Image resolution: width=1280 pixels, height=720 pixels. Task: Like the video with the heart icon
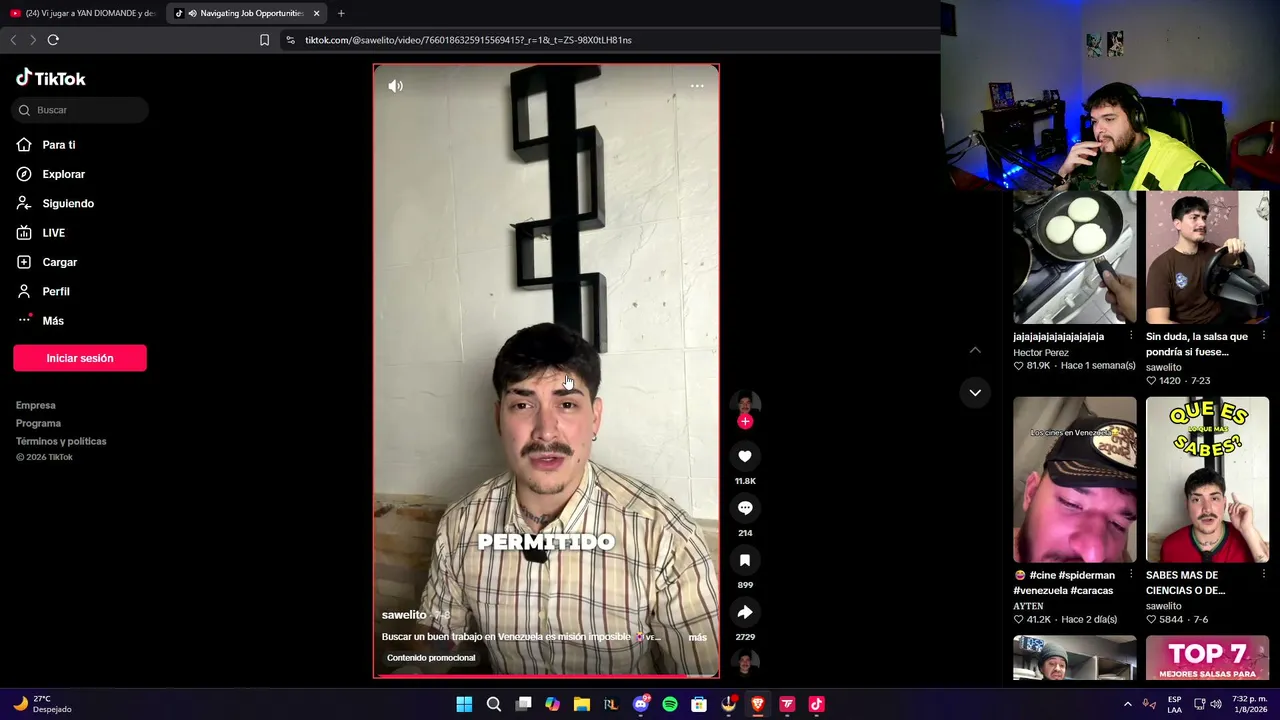(x=745, y=456)
